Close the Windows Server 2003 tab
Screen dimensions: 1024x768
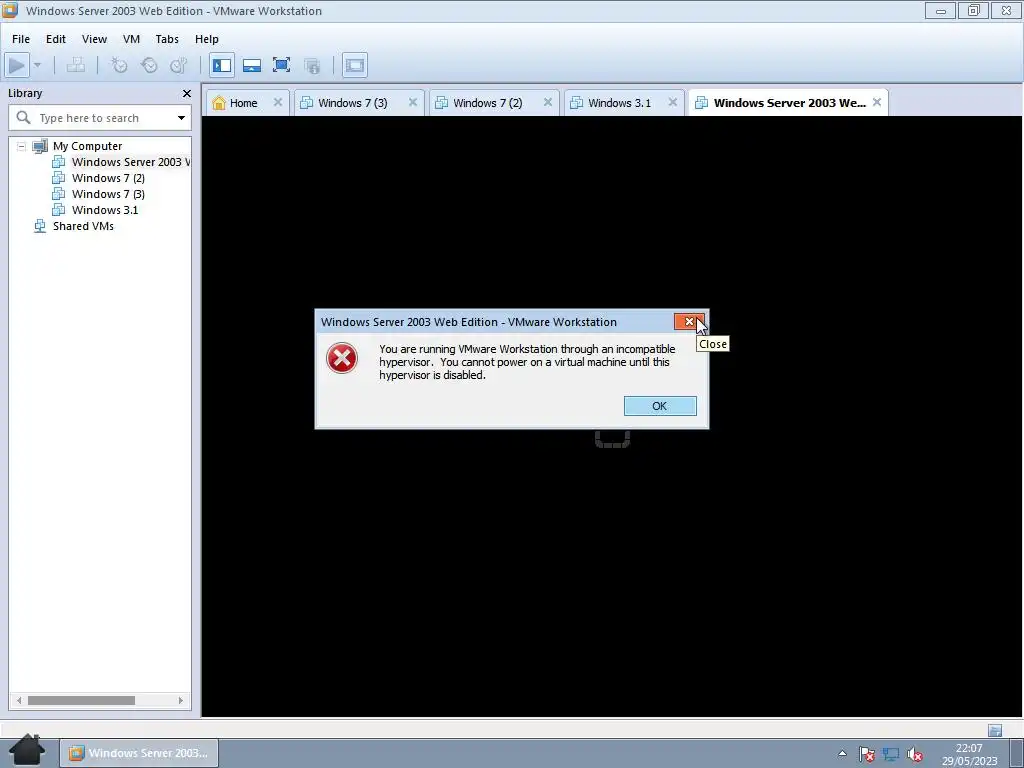coord(877,103)
